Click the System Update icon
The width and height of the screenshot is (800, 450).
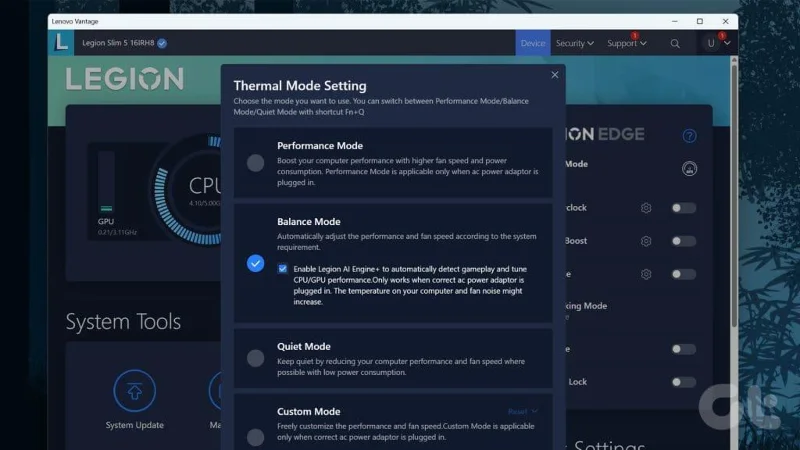coord(135,391)
